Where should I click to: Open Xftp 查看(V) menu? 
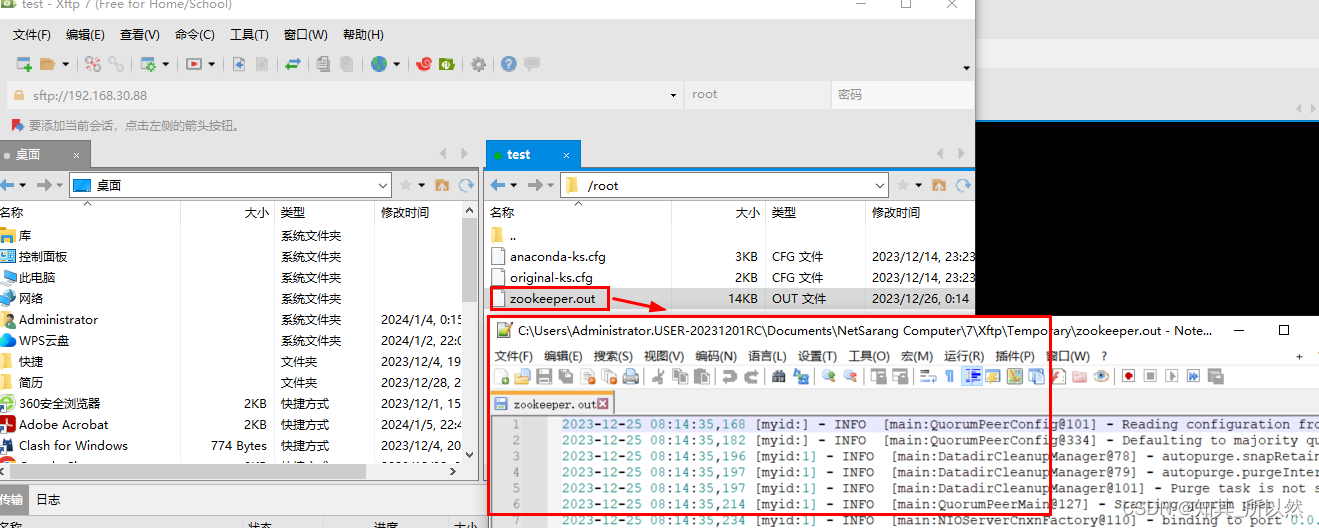click(139, 35)
